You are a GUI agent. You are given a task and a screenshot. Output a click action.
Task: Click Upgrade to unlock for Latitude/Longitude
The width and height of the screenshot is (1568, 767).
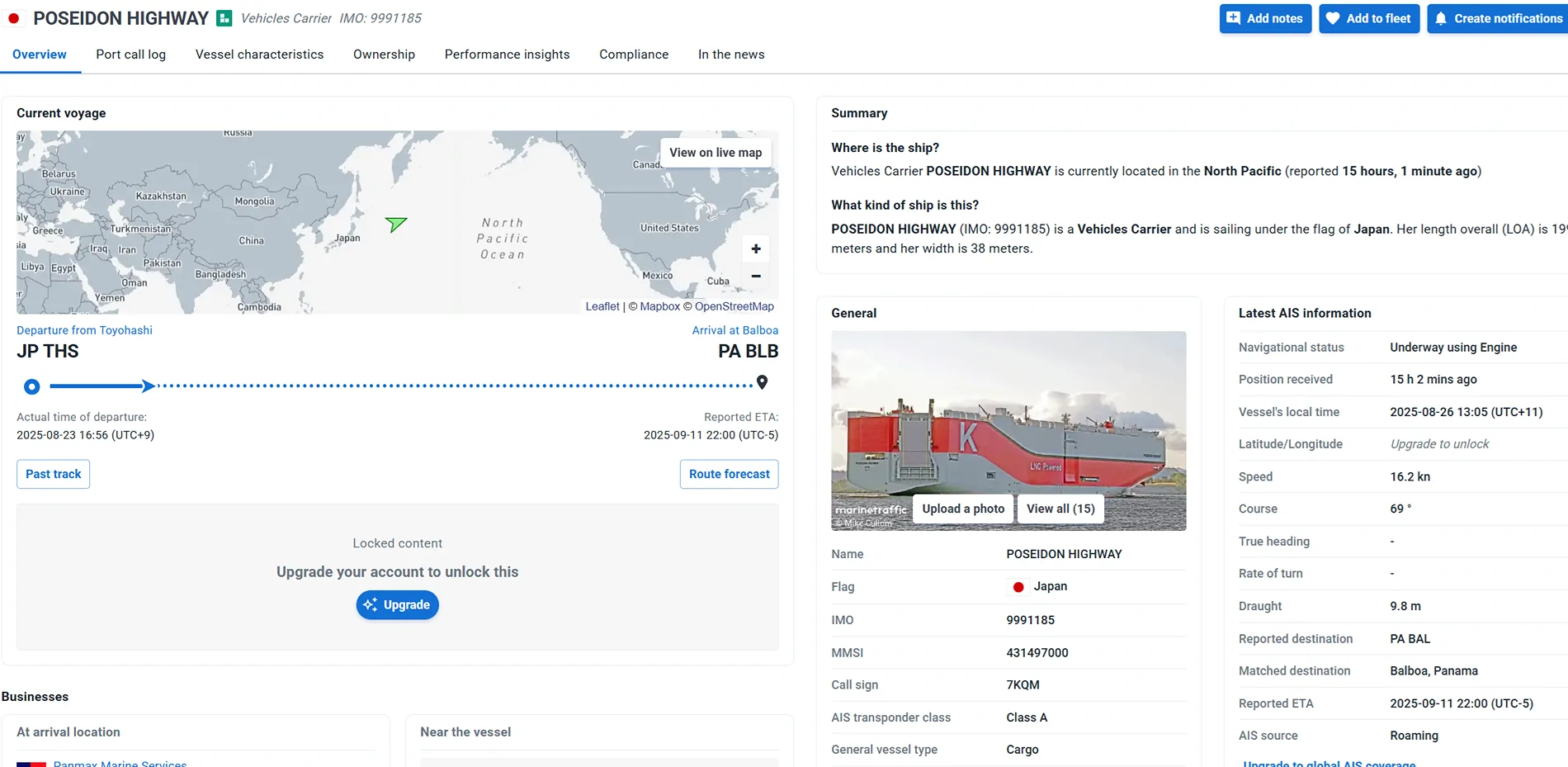1439,444
